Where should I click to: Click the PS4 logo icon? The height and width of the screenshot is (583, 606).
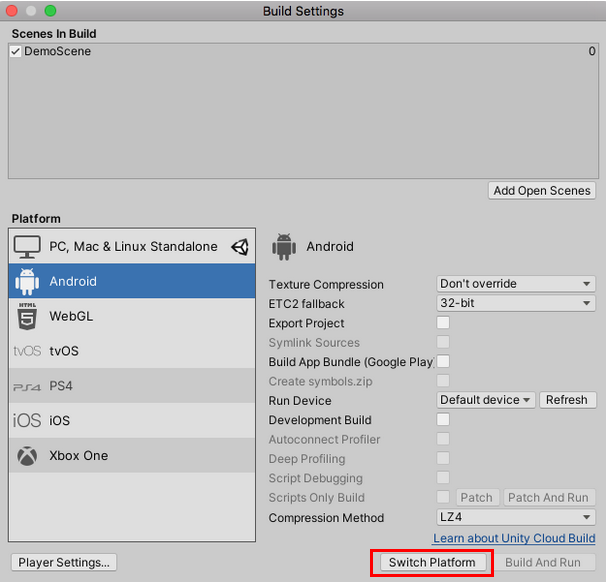pyautogui.click(x=27, y=387)
